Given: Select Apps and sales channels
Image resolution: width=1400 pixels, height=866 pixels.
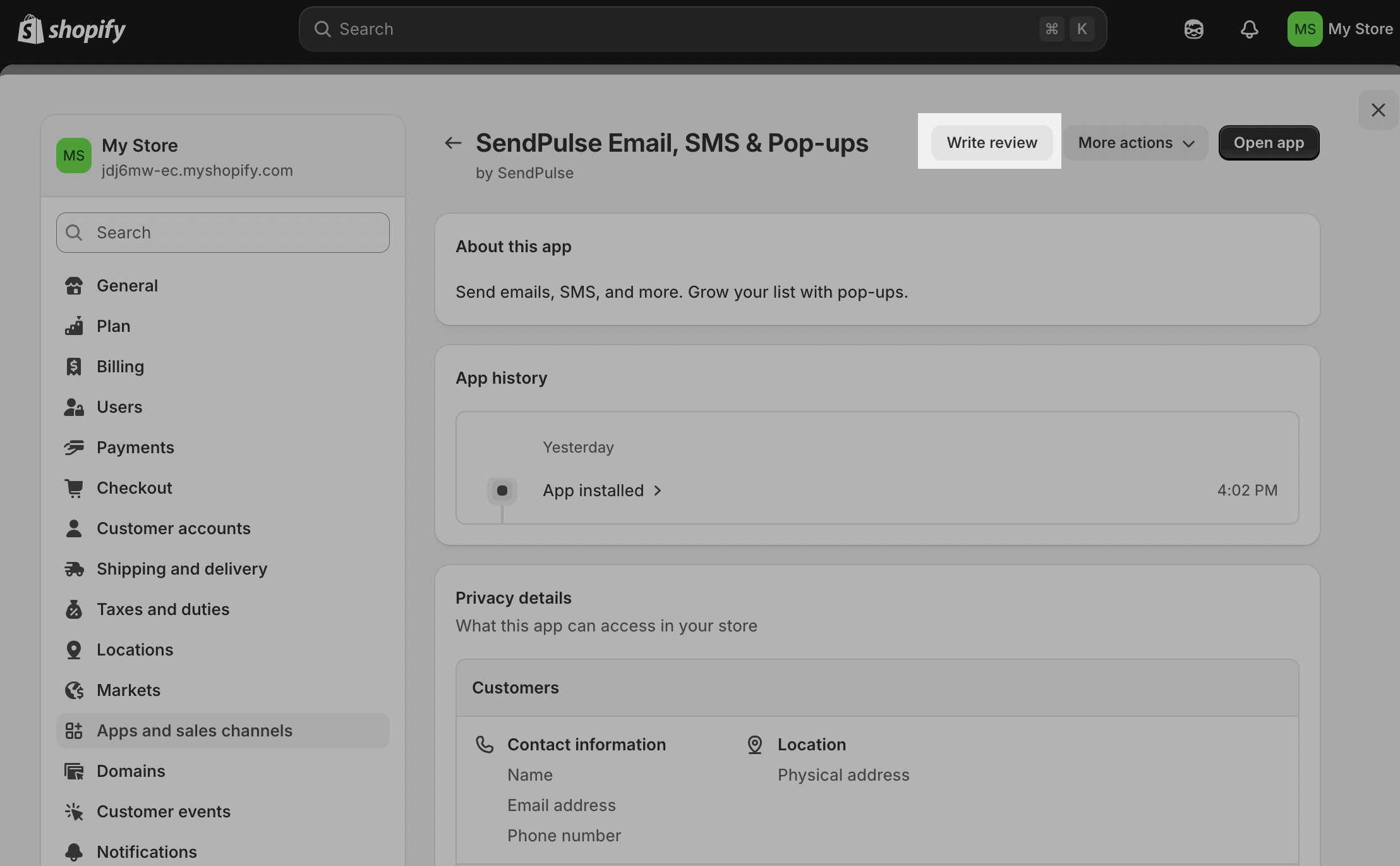Looking at the screenshot, I should tap(223, 731).
